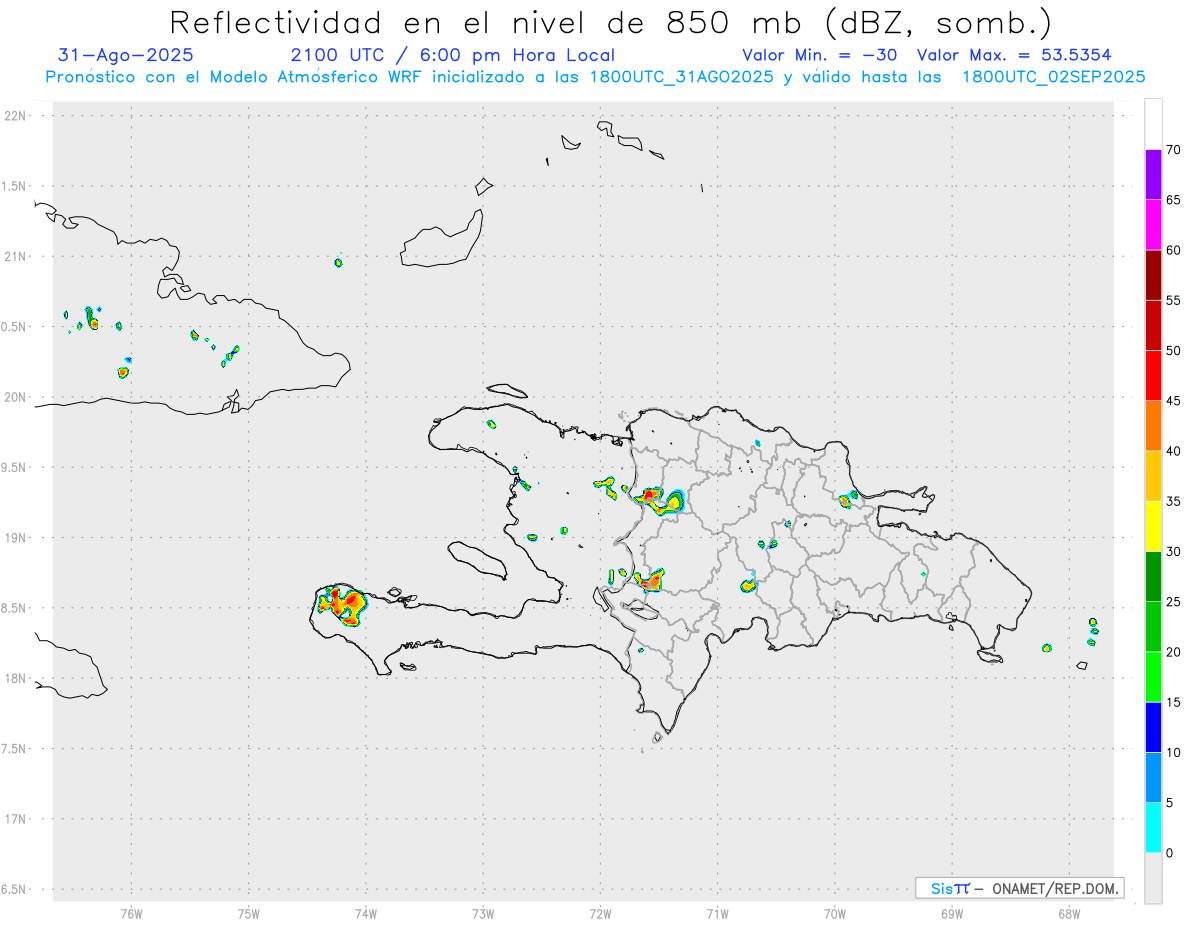
Task: Select the light blue 5–10 dBZ band
Action: tap(1153, 777)
